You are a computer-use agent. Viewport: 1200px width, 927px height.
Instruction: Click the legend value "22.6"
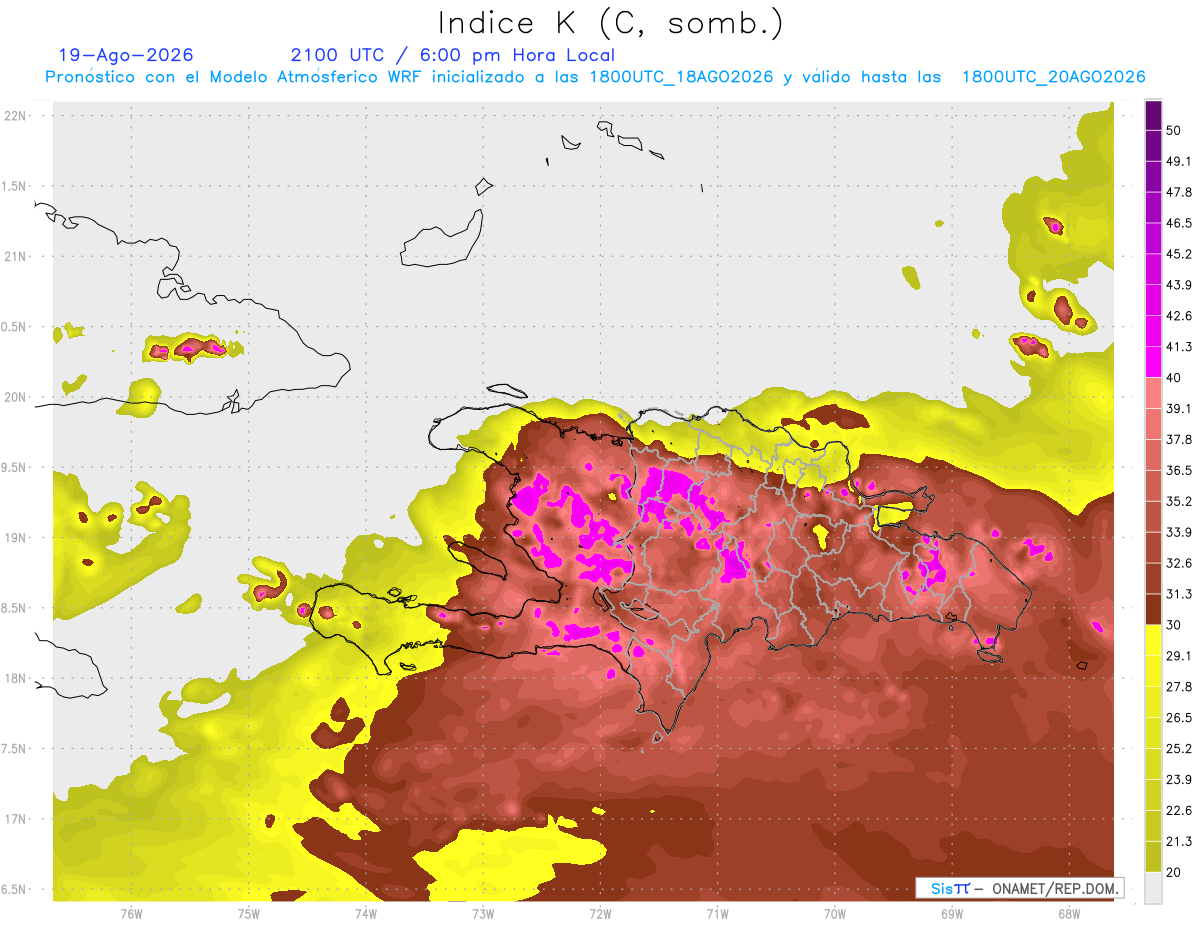1178,811
